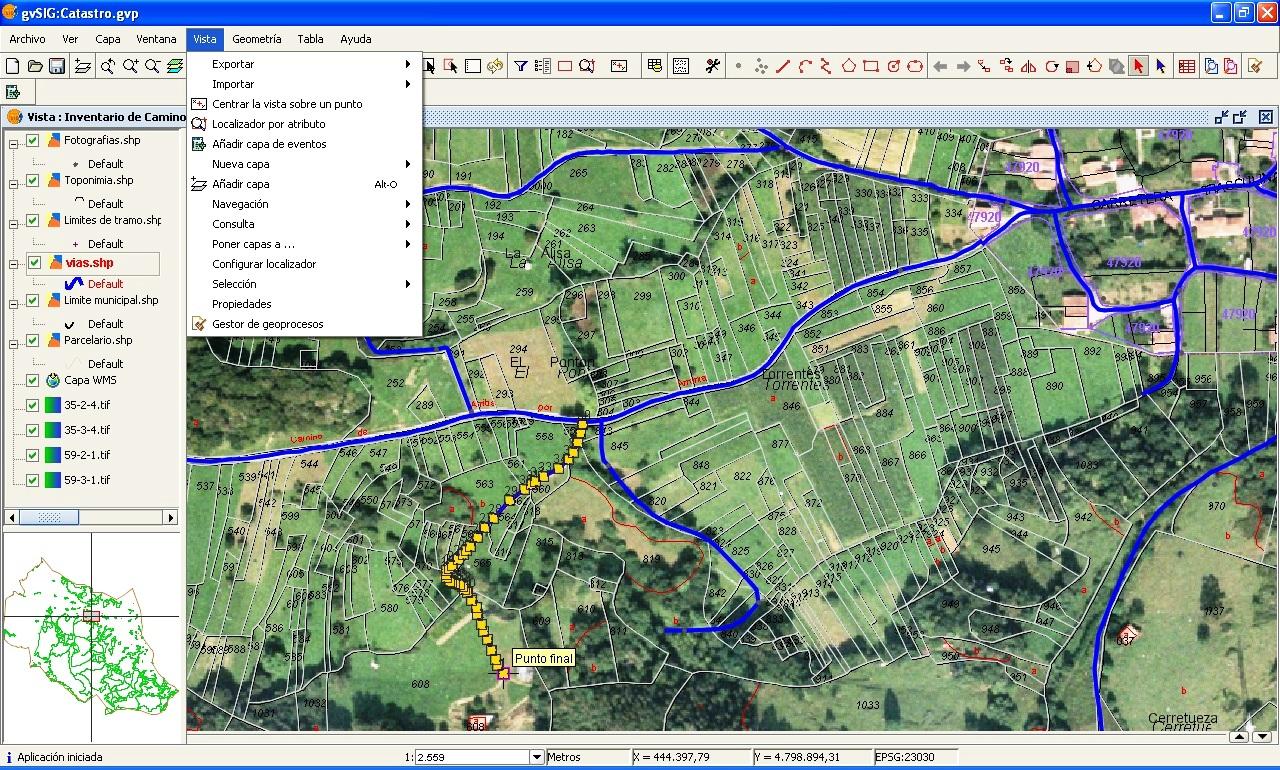Switch to the Tabla menu
This screenshot has height=770, width=1280.
point(310,39)
